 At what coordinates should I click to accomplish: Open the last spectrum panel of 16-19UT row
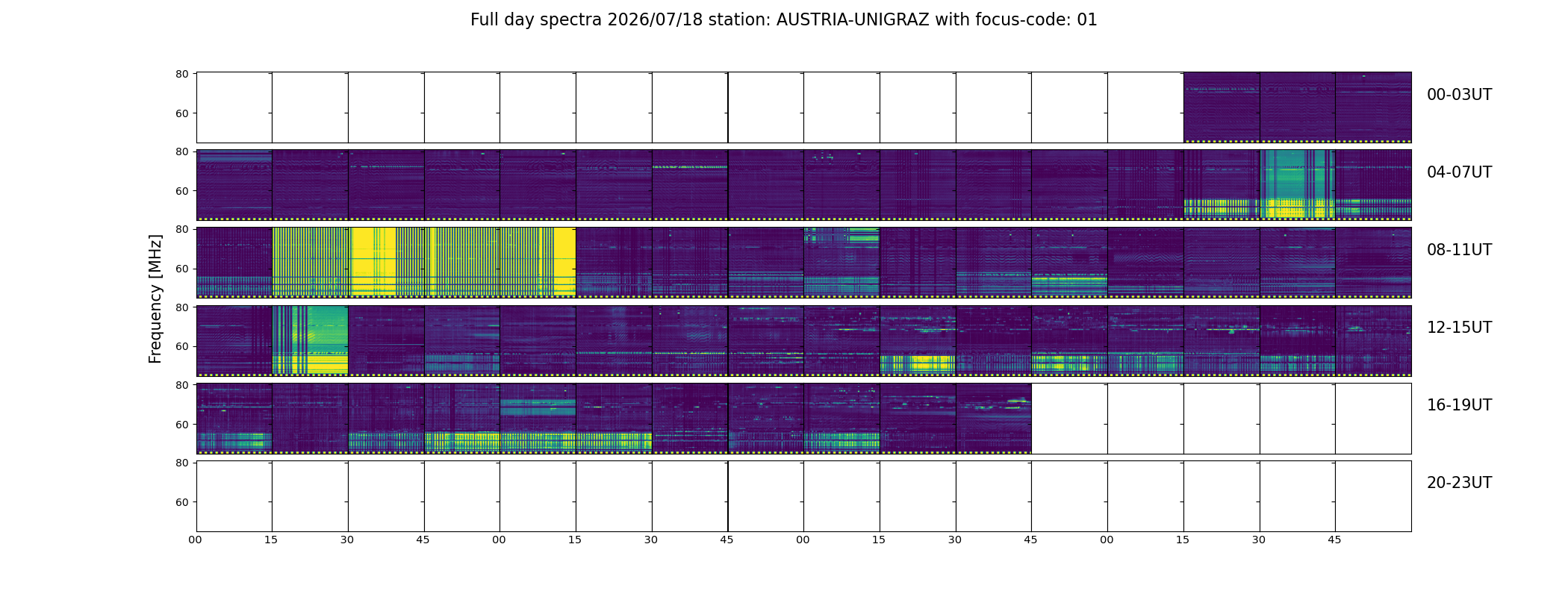coord(994,418)
